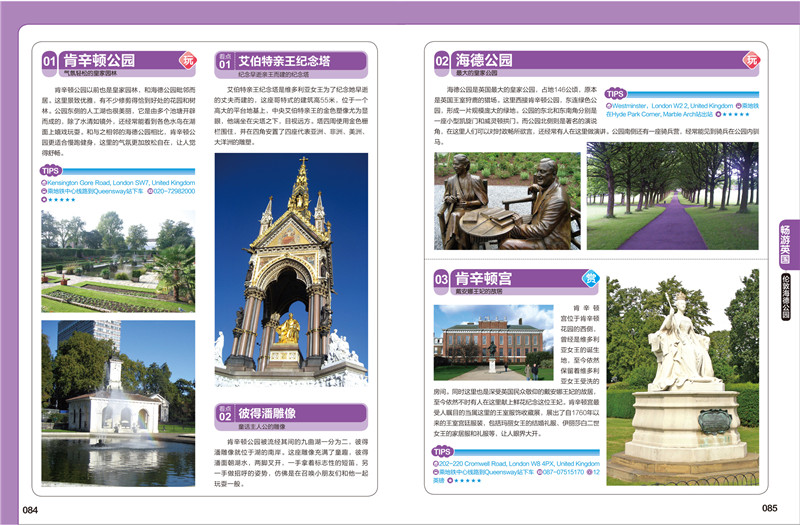Screen dimensions: 800x525
Task: Click the 03 number badge of 肯辛顿宫
Action: click(x=441, y=279)
